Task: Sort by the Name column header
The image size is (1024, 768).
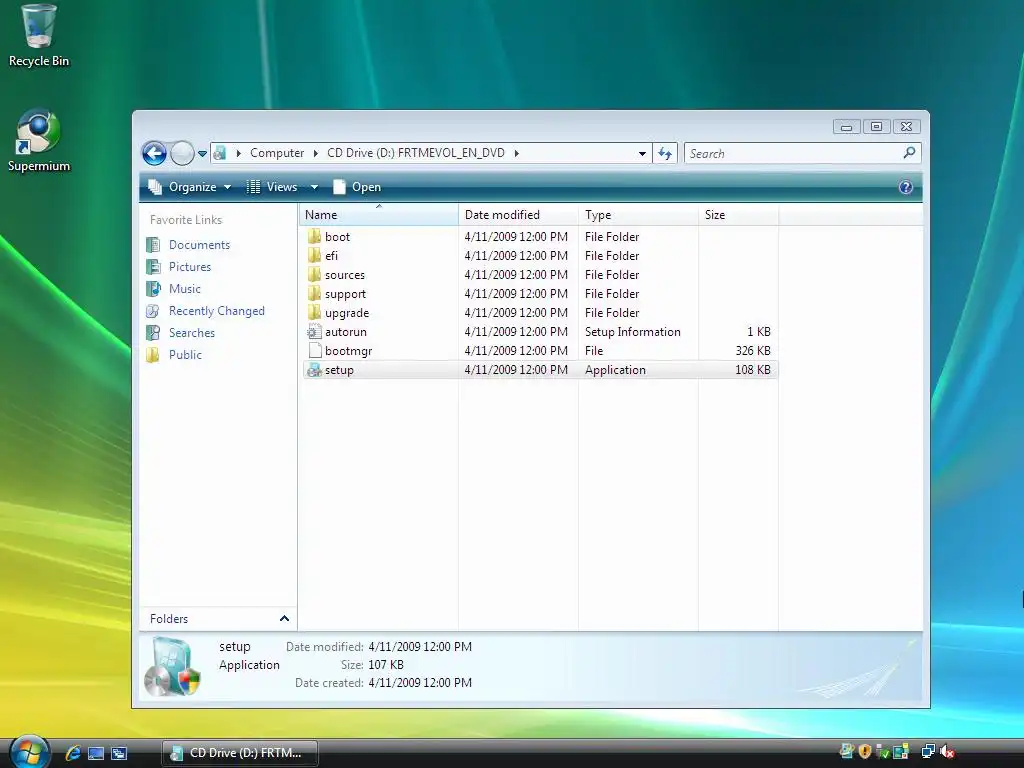Action: click(x=379, y=215)
